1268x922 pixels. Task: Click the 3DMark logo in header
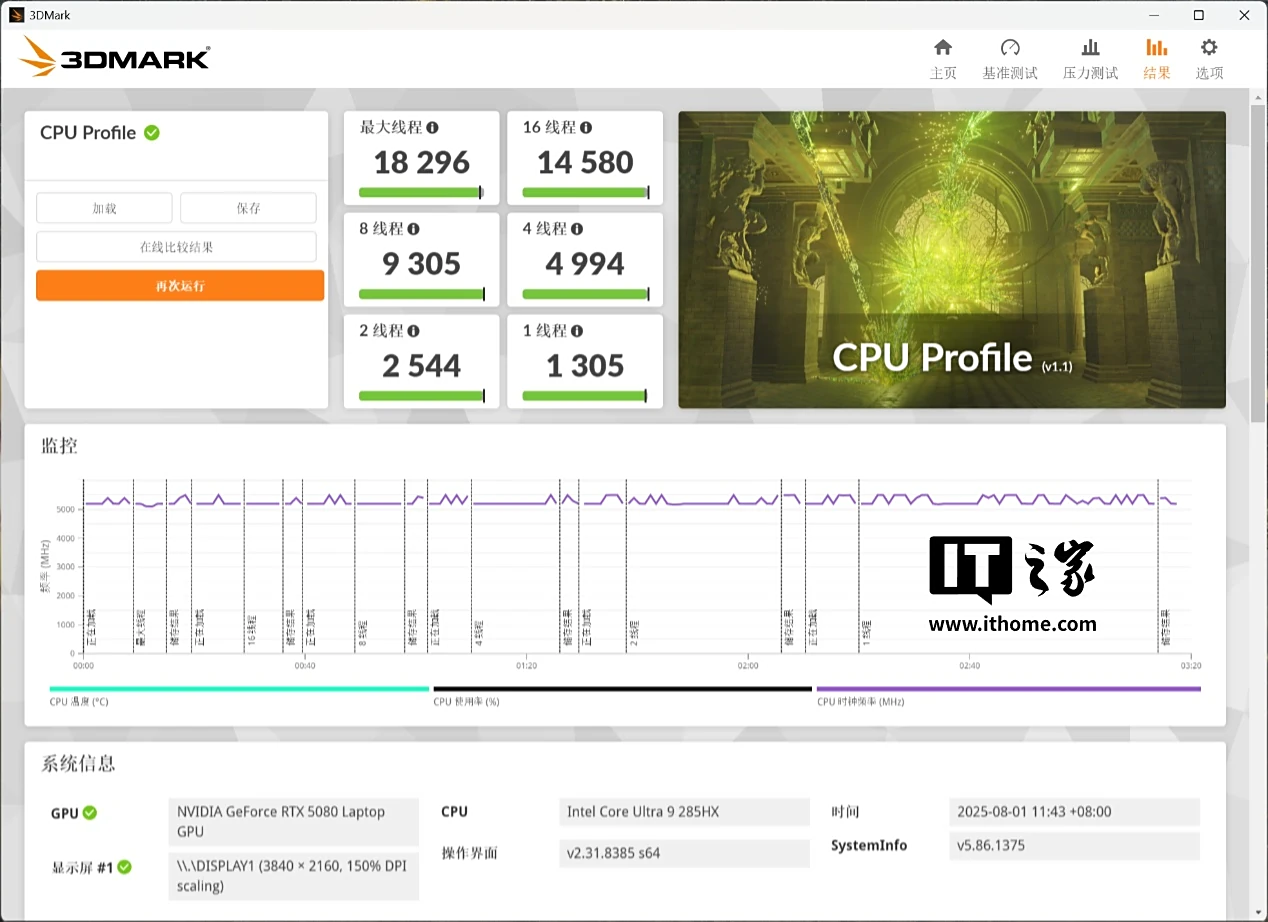pyautogui.click(x=114, y=57)
